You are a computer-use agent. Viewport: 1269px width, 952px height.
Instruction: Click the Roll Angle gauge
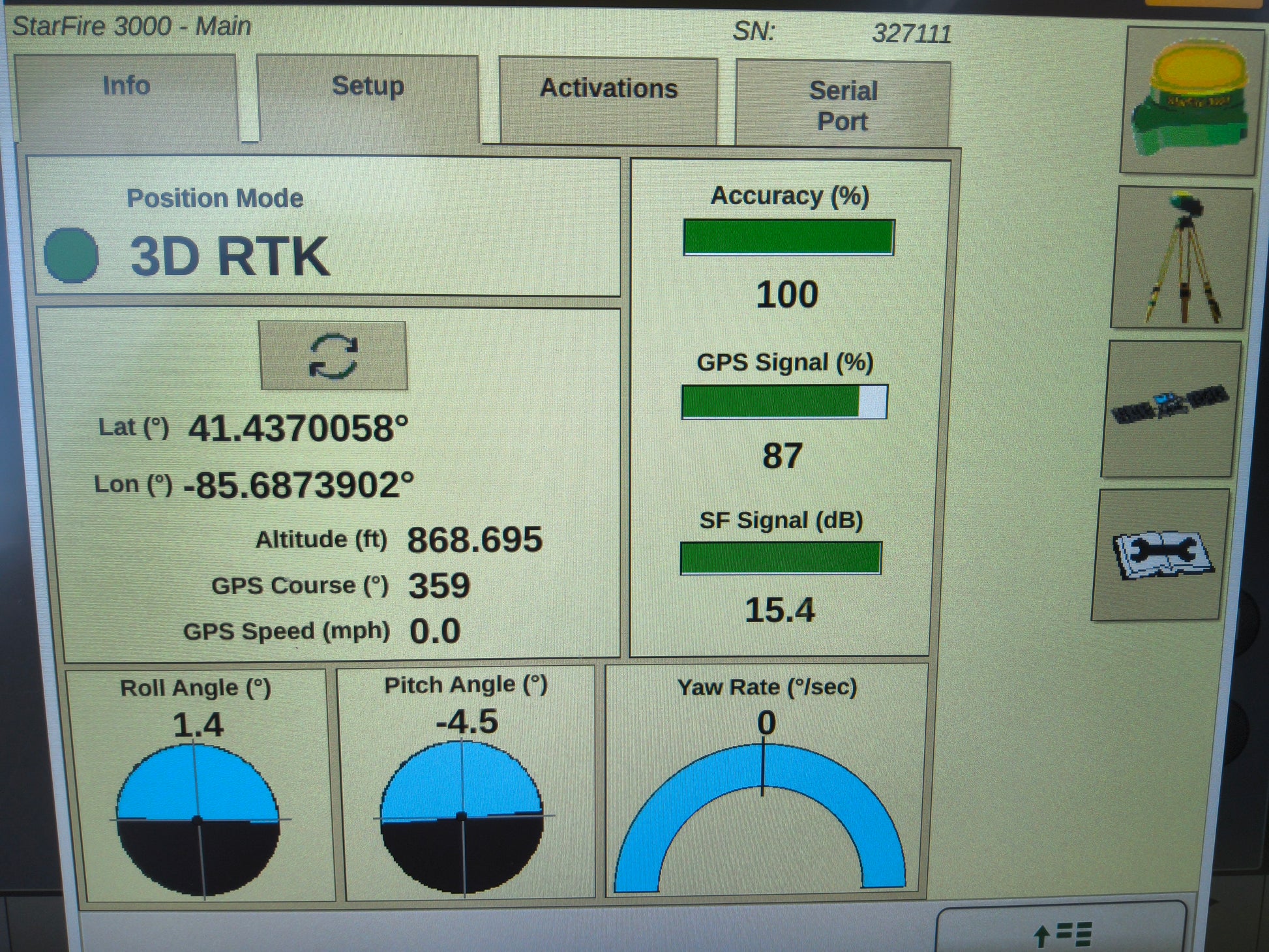click(198, 818)
